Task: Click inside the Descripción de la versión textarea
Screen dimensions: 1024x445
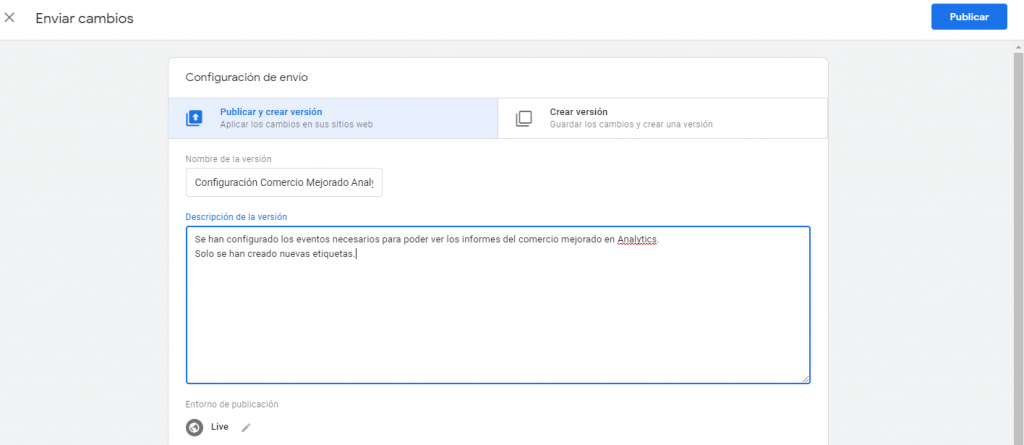Action: pos(498,305)
